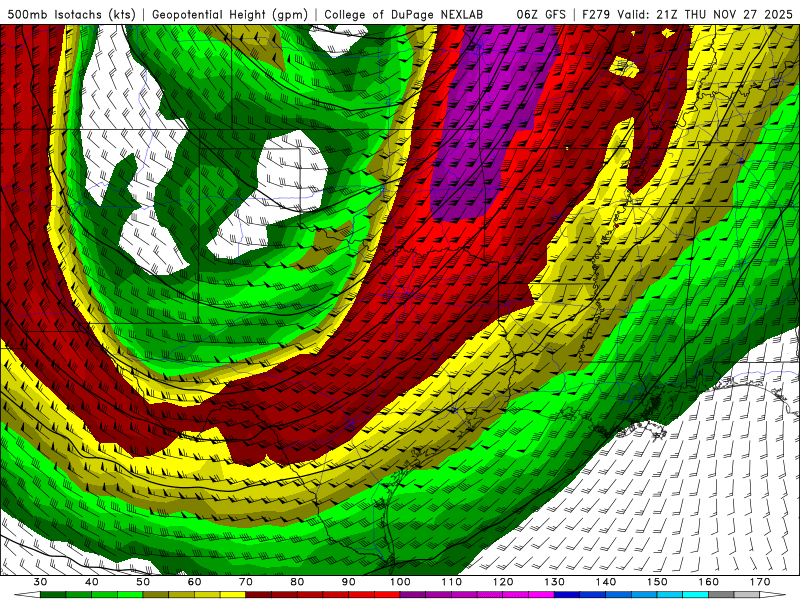Click the '130' label on the color scale

click(554, 582)
